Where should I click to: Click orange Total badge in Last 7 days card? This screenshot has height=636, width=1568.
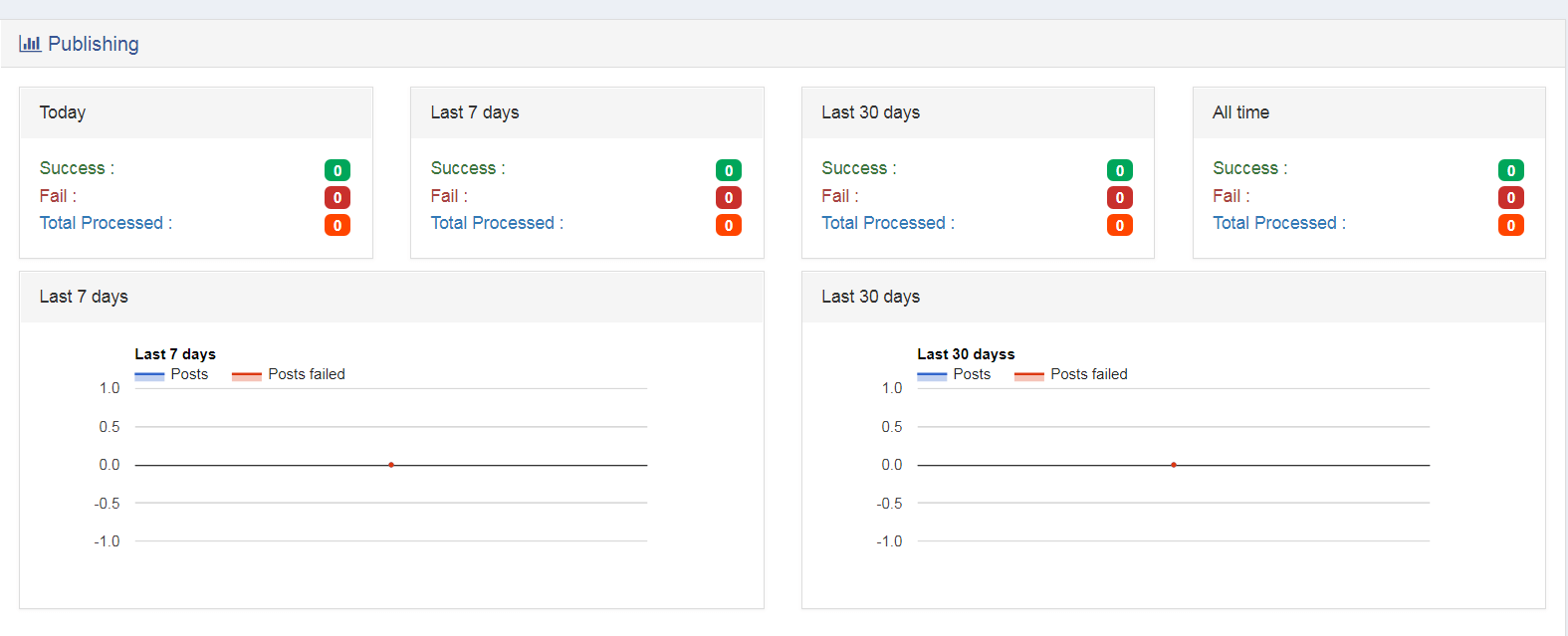(x=729, y=225)
